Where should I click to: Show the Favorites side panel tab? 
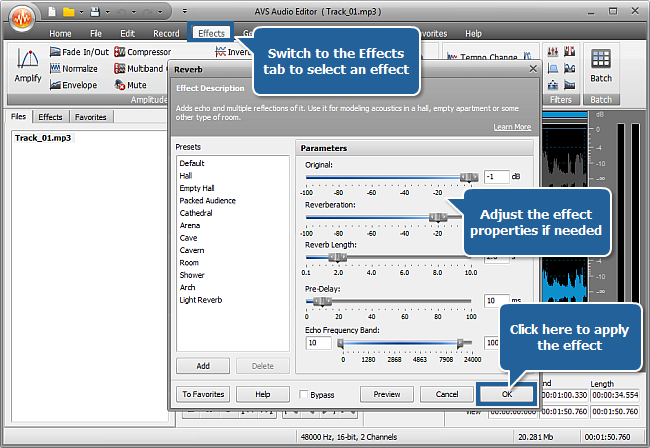(90, 117)
